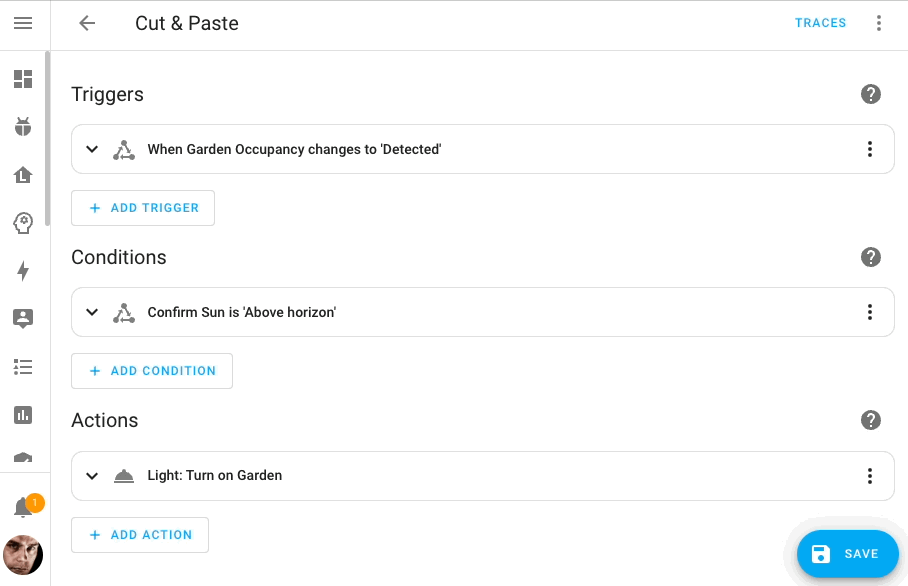Expand the Sun 'Above horizon' condition row

point(92,312)
